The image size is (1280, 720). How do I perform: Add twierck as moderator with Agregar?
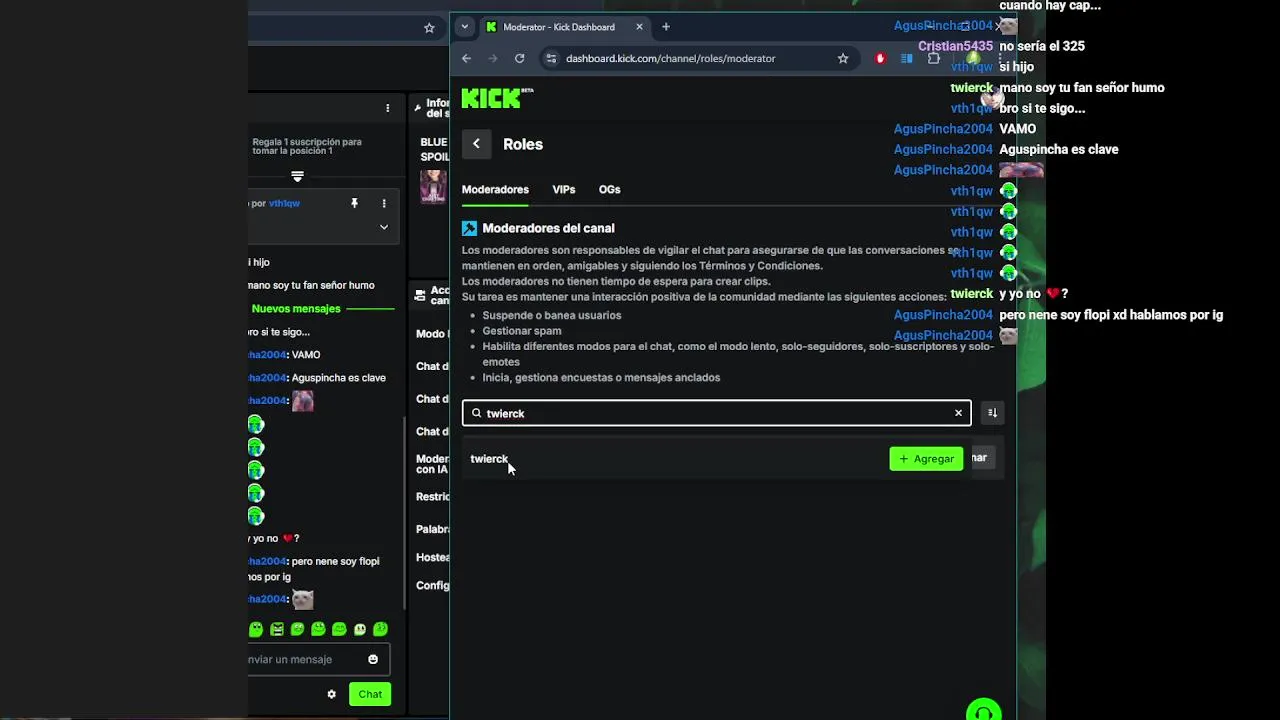pyautogui.click(x=926, y=458)
